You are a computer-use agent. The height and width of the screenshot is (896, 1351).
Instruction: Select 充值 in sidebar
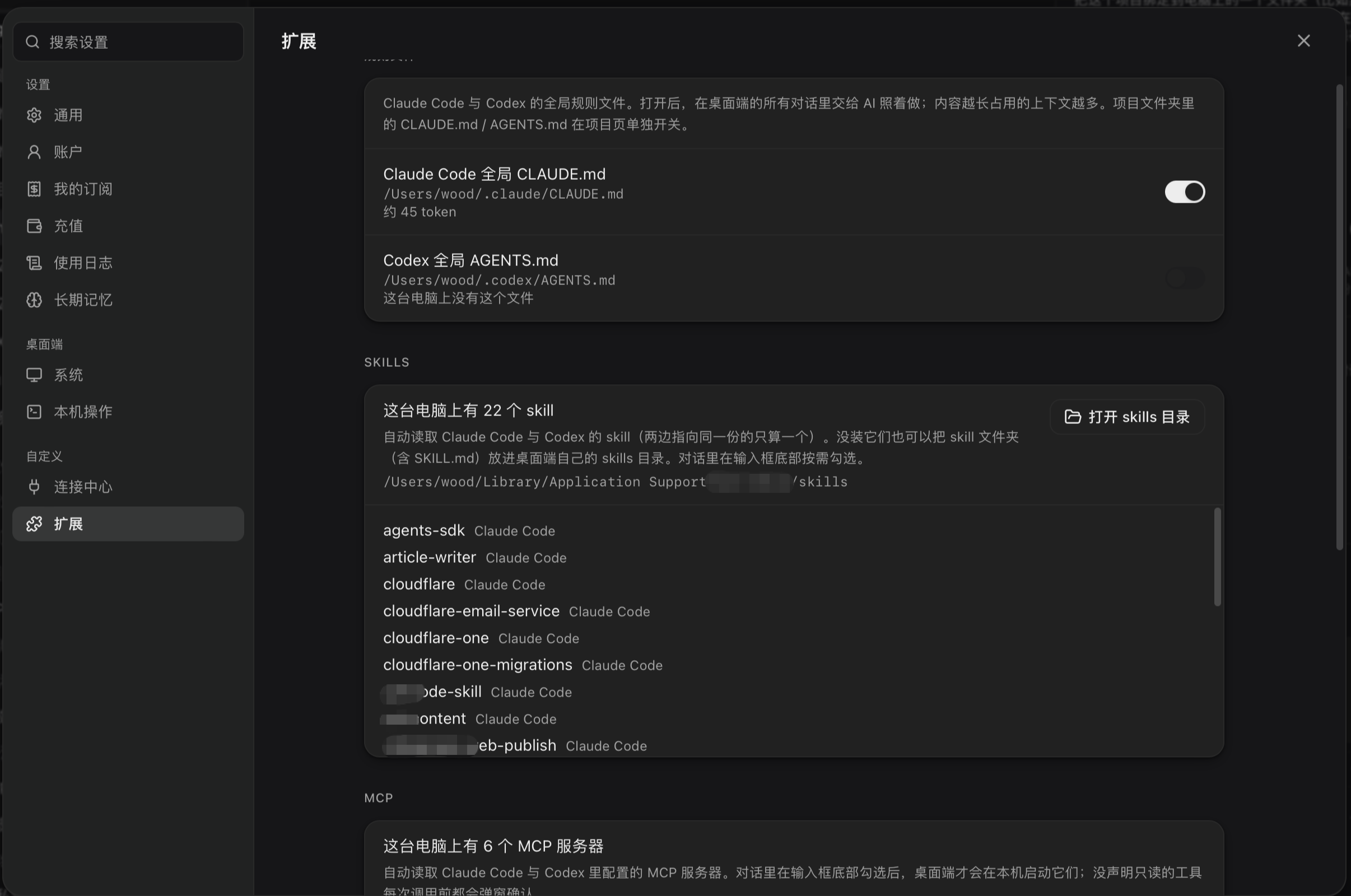(128, 226)
